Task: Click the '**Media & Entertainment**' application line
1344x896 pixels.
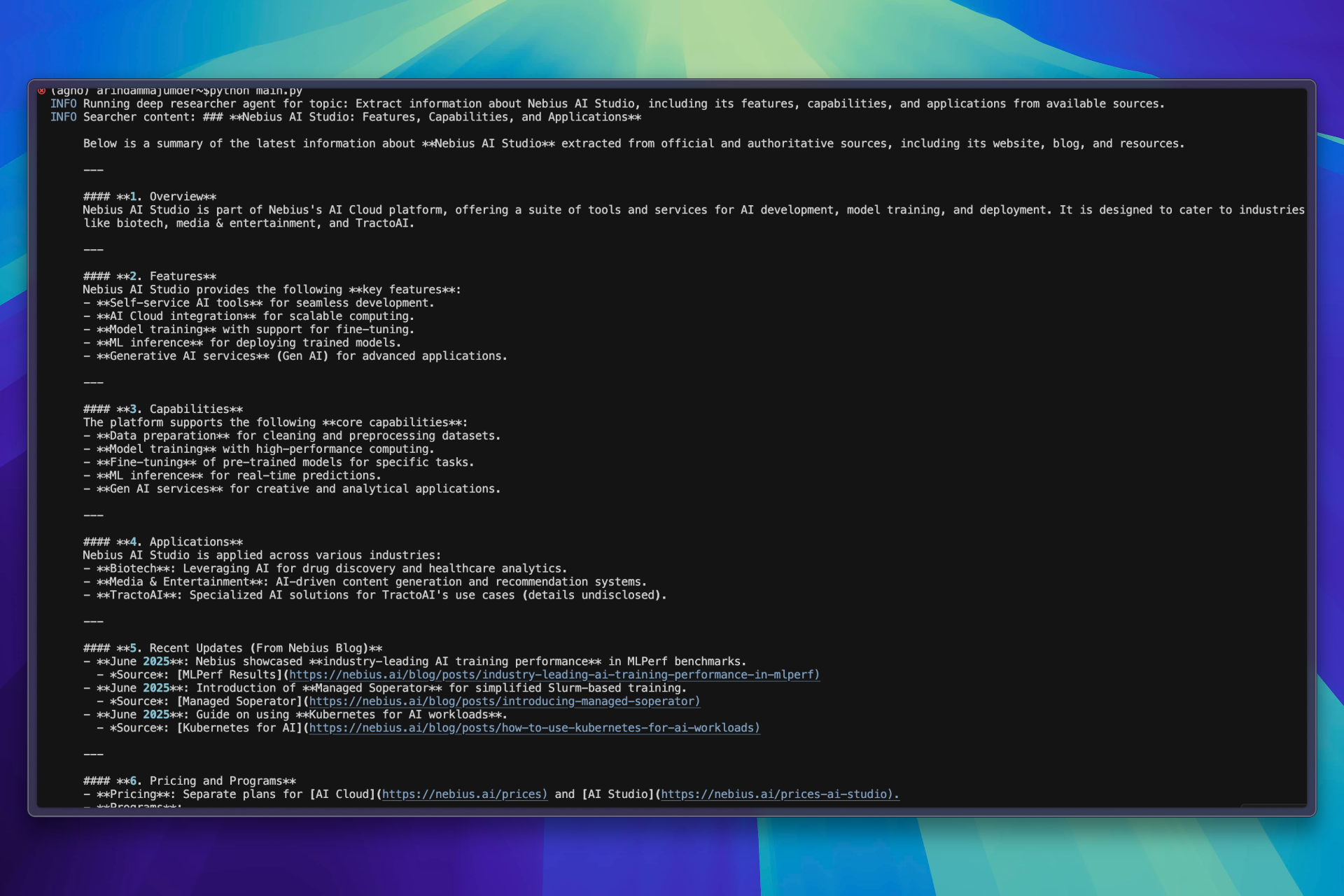Action: click(365, 582)
